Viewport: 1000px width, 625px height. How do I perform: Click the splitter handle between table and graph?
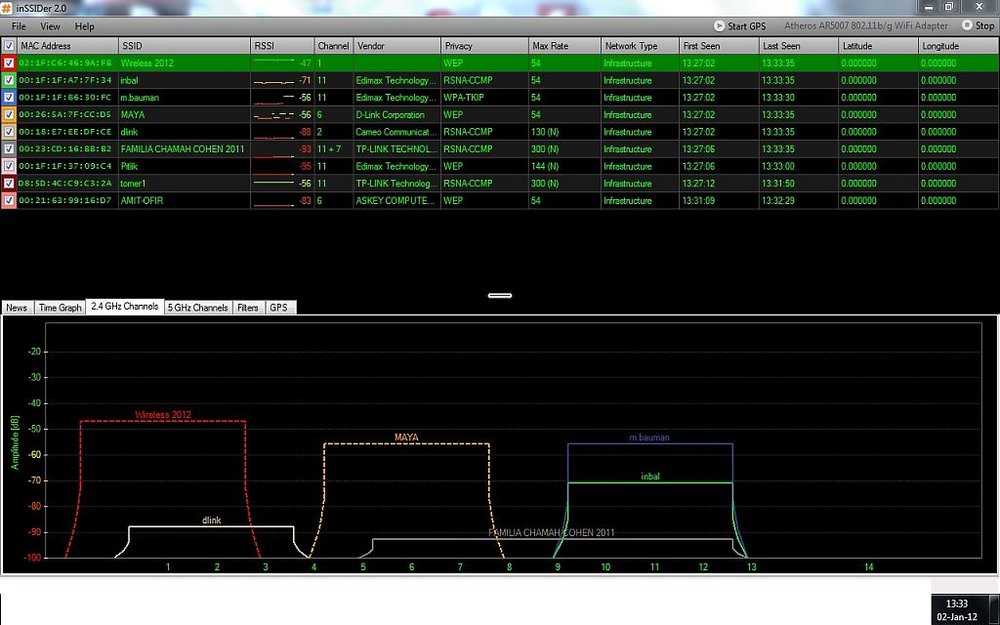(x=500, y=295)
